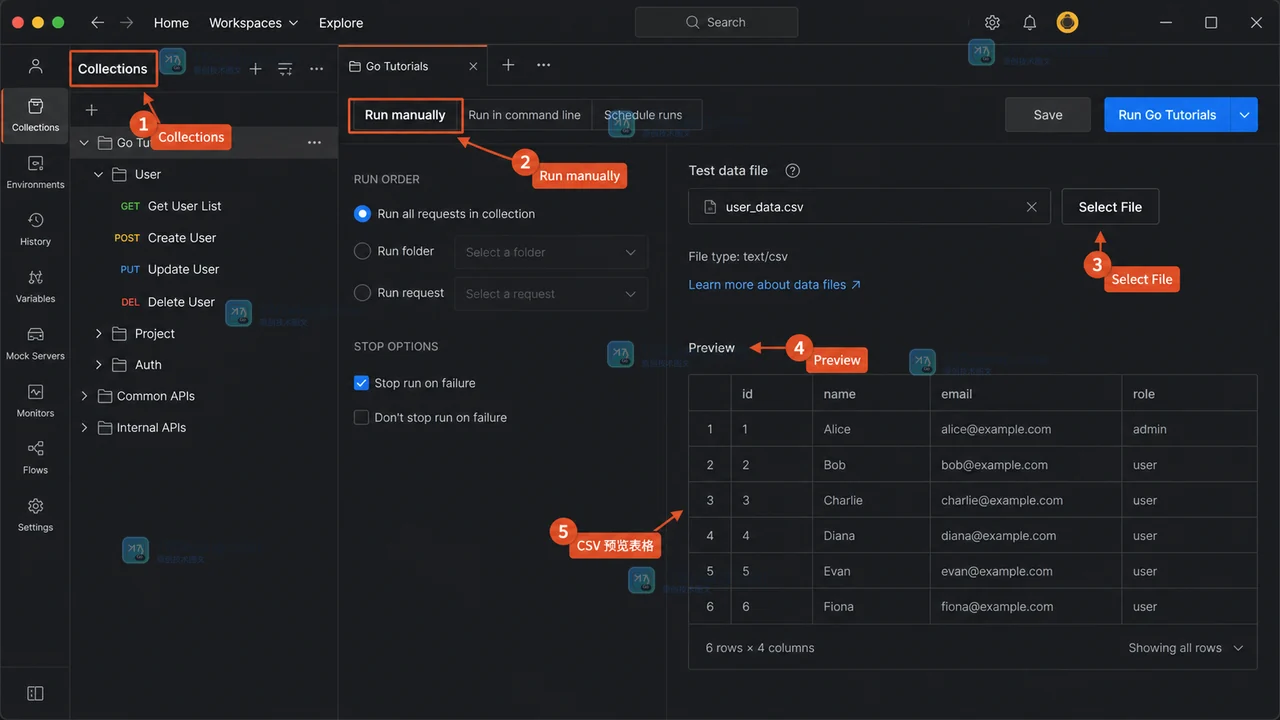
Task: Click the plus icon below the Collections header
Action: tap(91, 110)
